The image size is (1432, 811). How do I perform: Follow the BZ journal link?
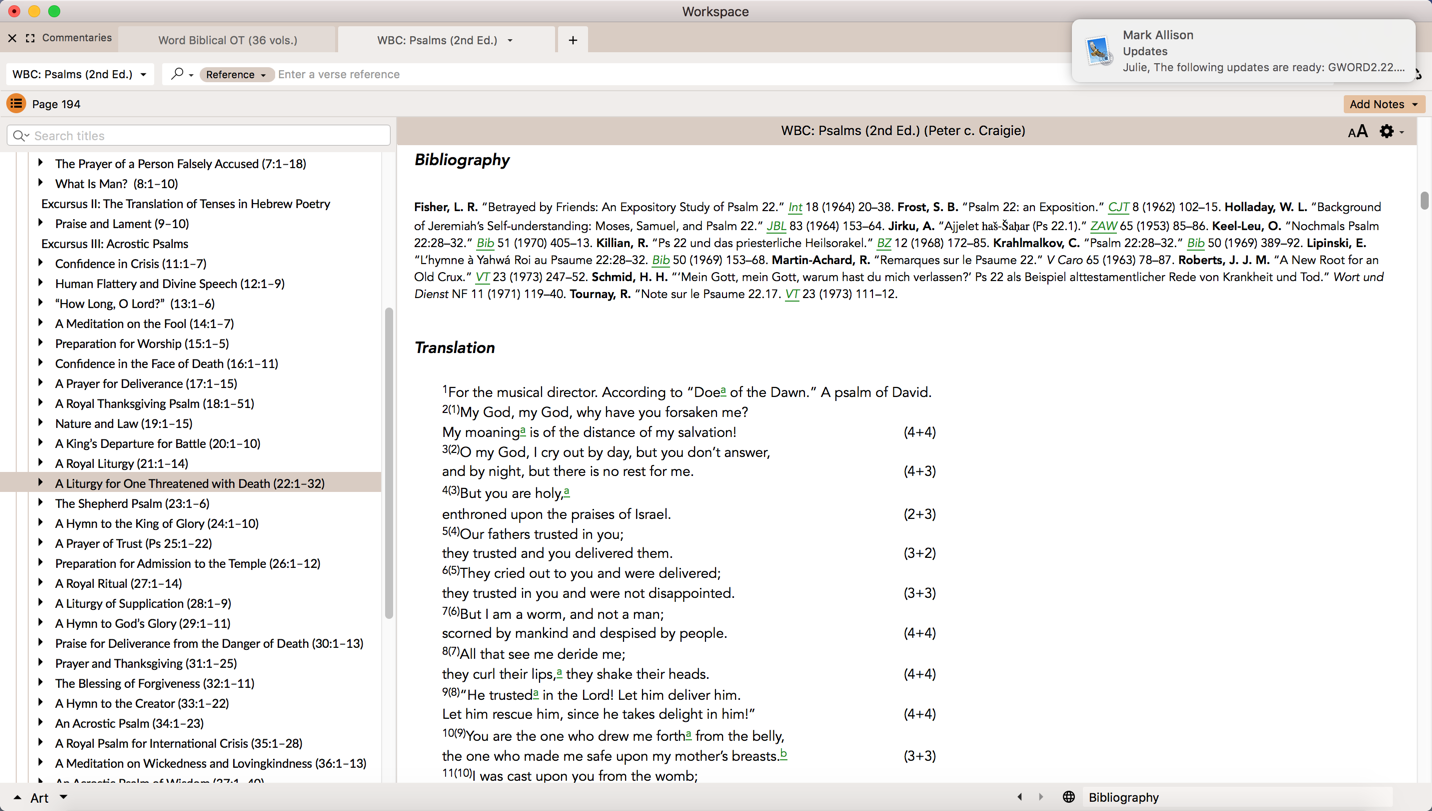(884, 243)
